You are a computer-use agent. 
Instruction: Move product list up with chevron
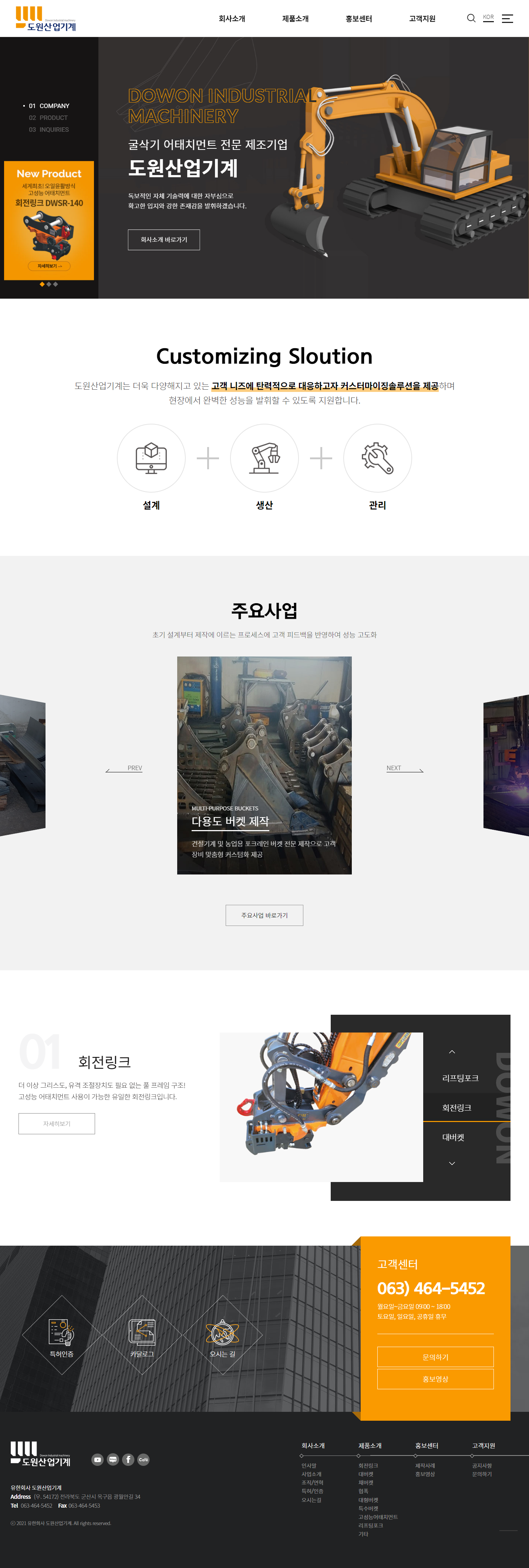coord(452,1052)
